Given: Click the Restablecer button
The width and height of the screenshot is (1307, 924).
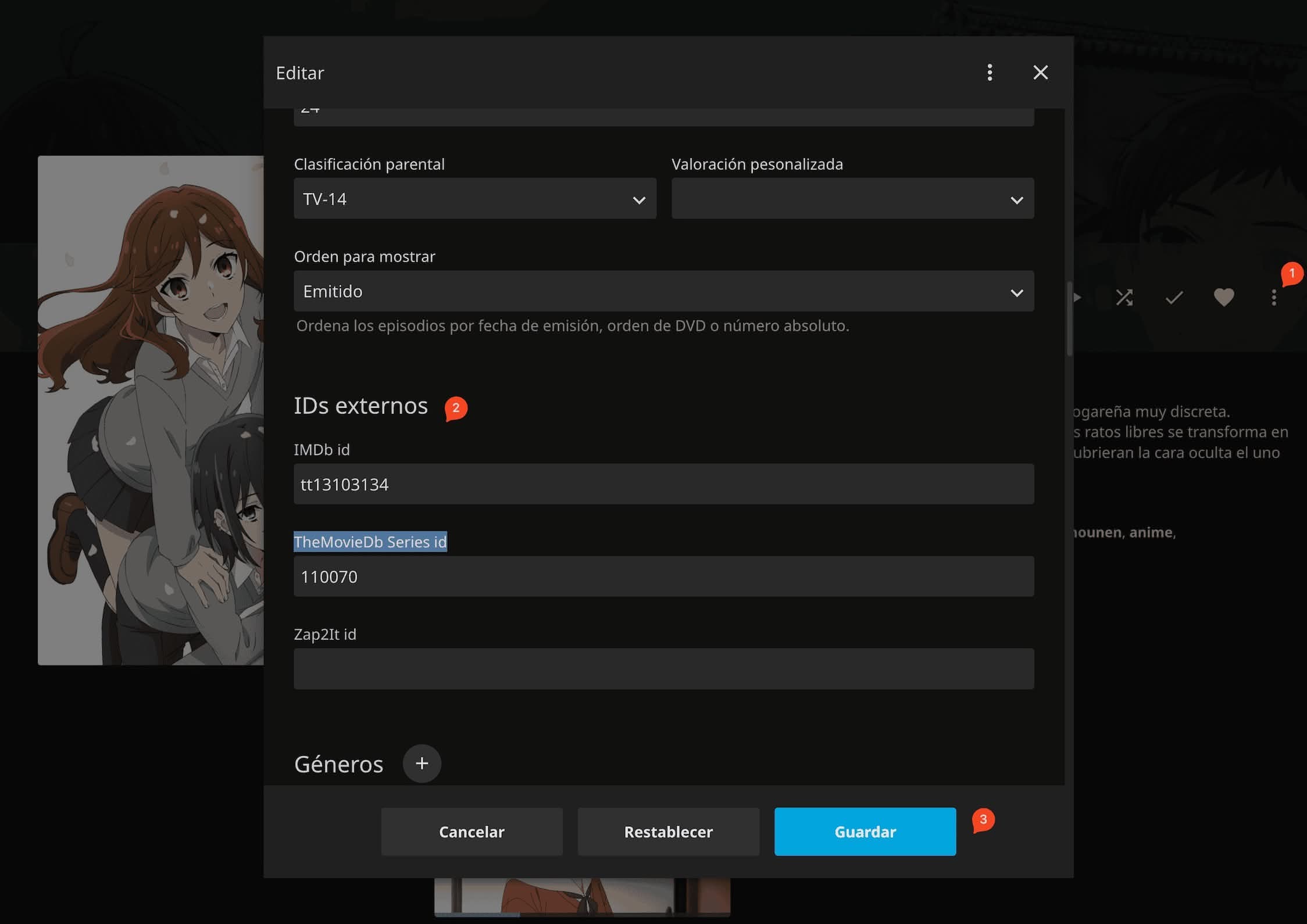Looking at the screenshot, I should tap(668, 832).
